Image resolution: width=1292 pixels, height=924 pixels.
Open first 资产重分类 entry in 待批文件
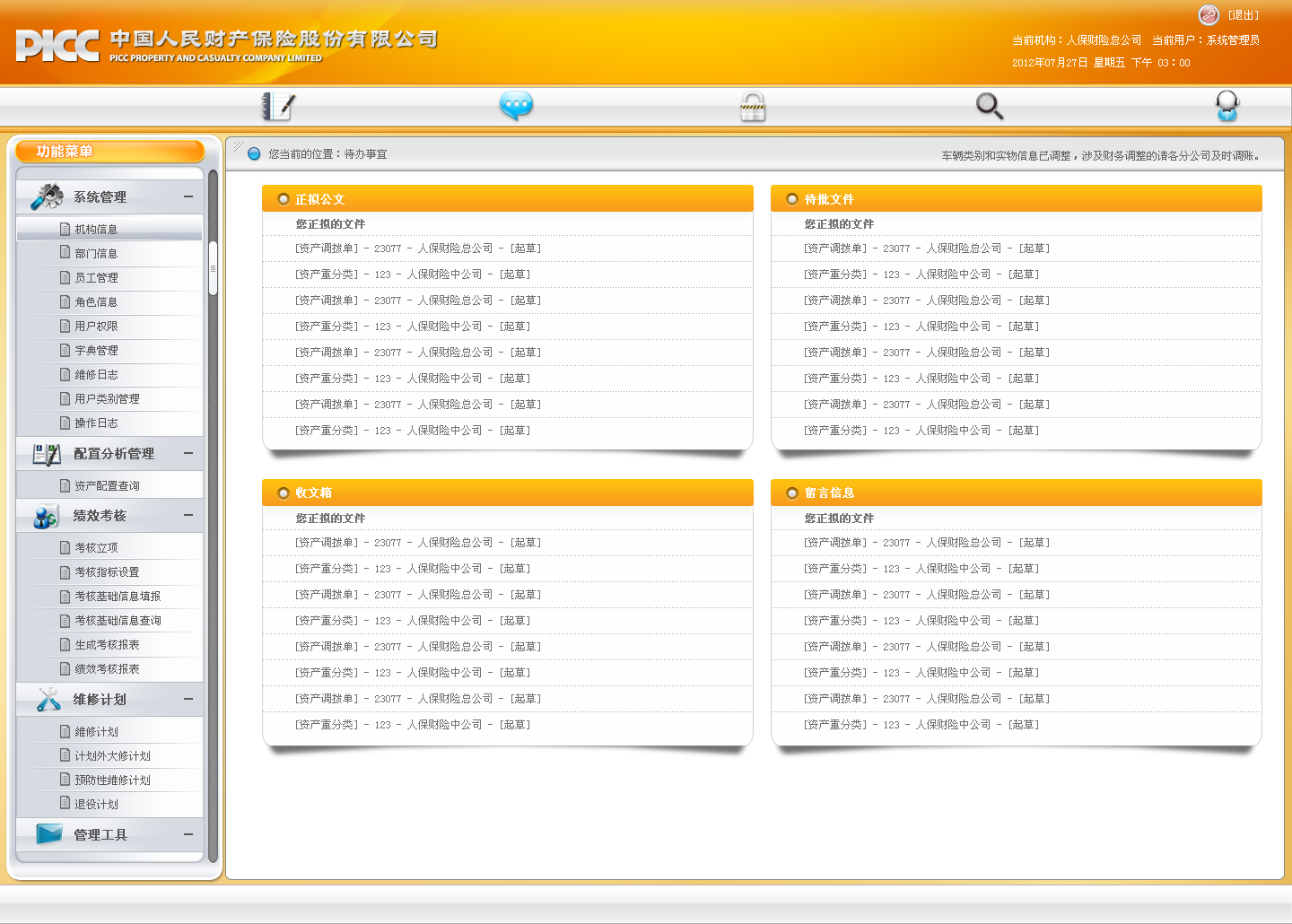[x=921, y=275]
